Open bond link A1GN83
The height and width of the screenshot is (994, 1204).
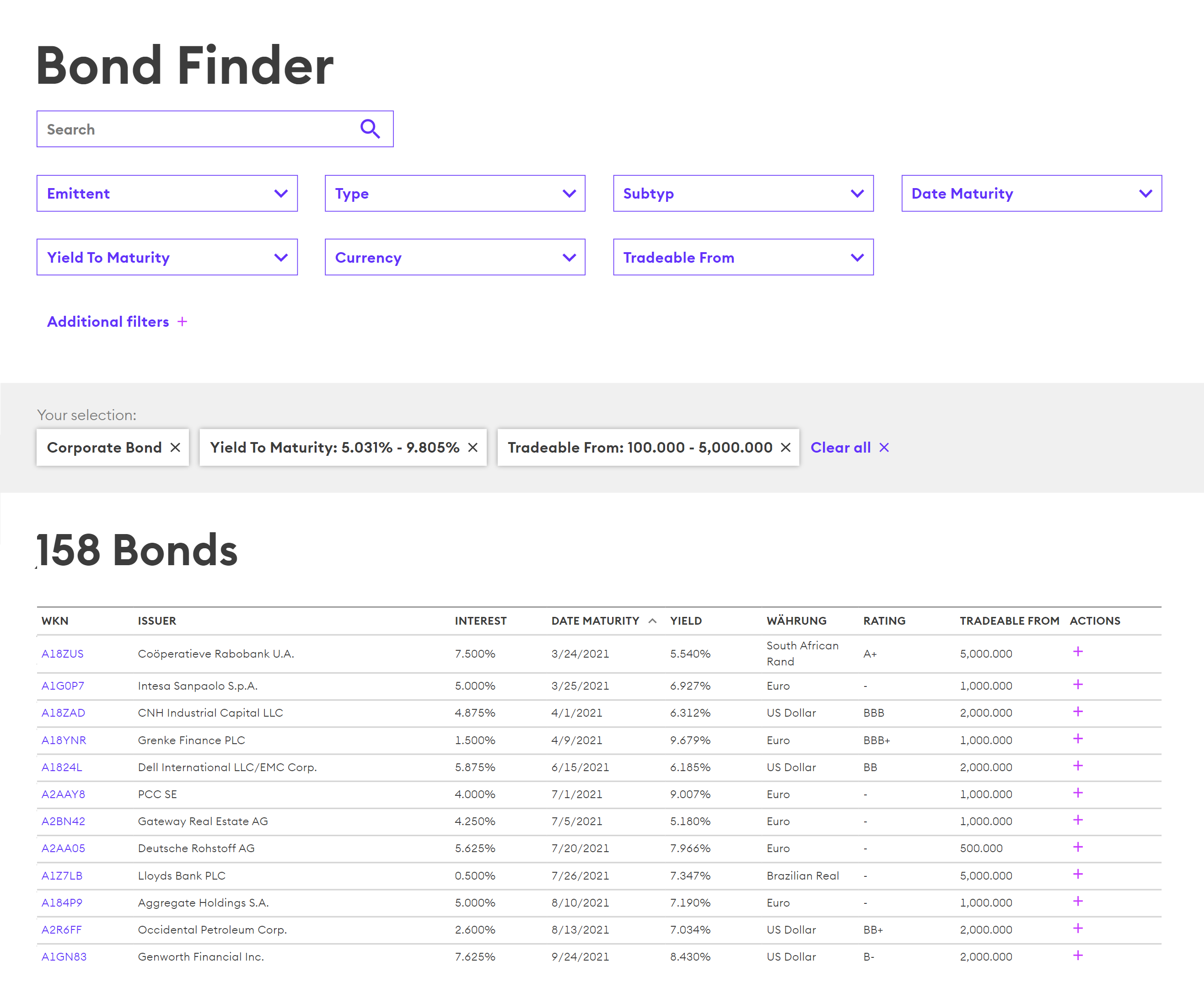click(64, 957)
